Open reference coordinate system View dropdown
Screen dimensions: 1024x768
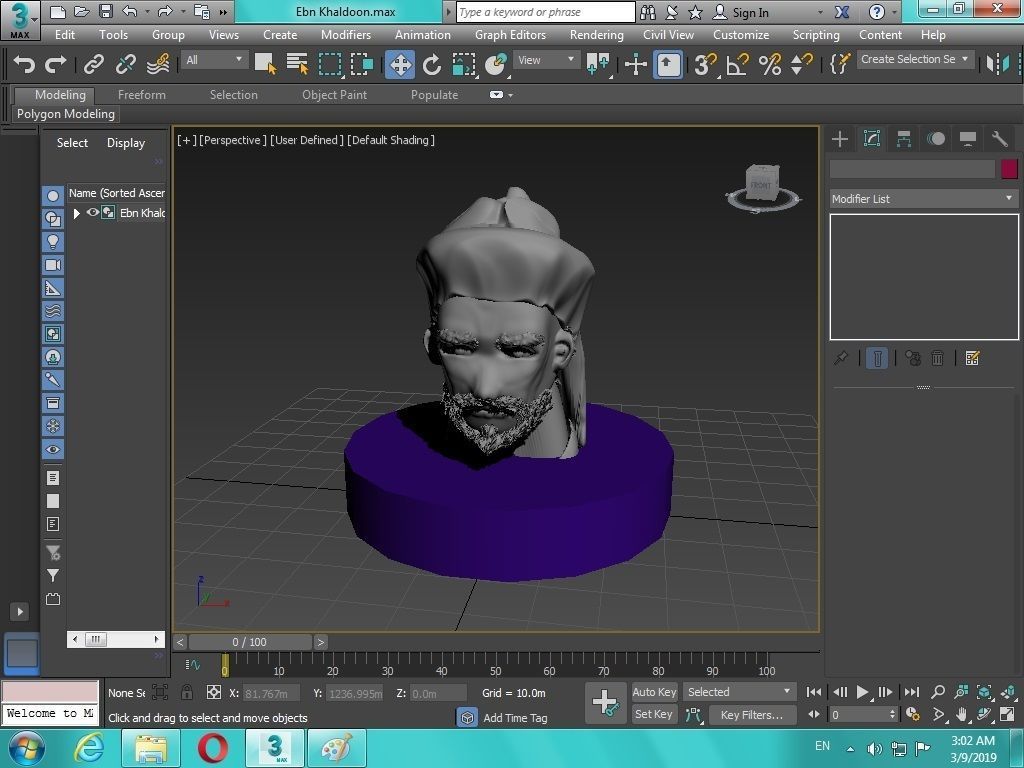coord(546,60)
